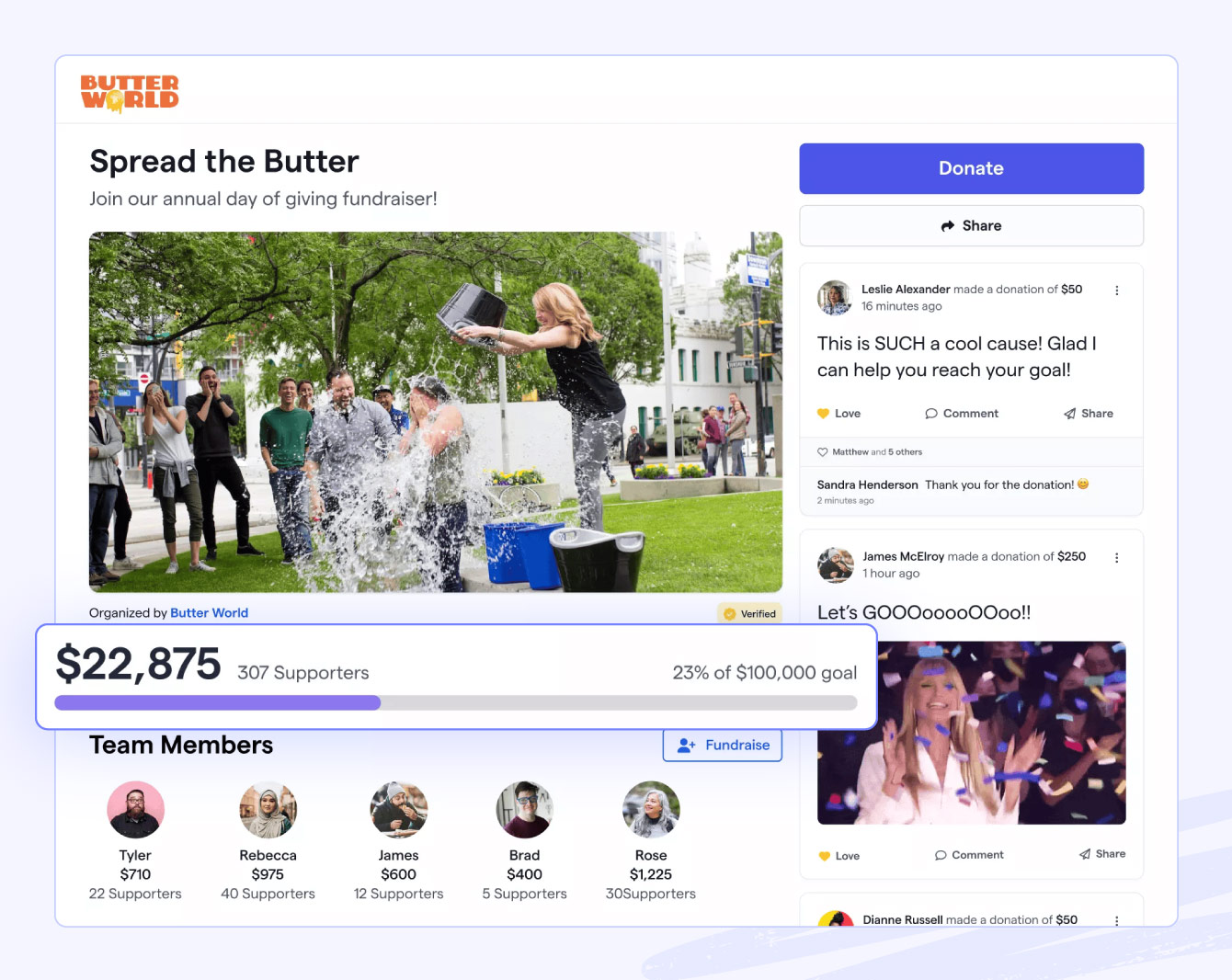Open the Butter World organizer link

pyautogui.click(x=209, y=613)
